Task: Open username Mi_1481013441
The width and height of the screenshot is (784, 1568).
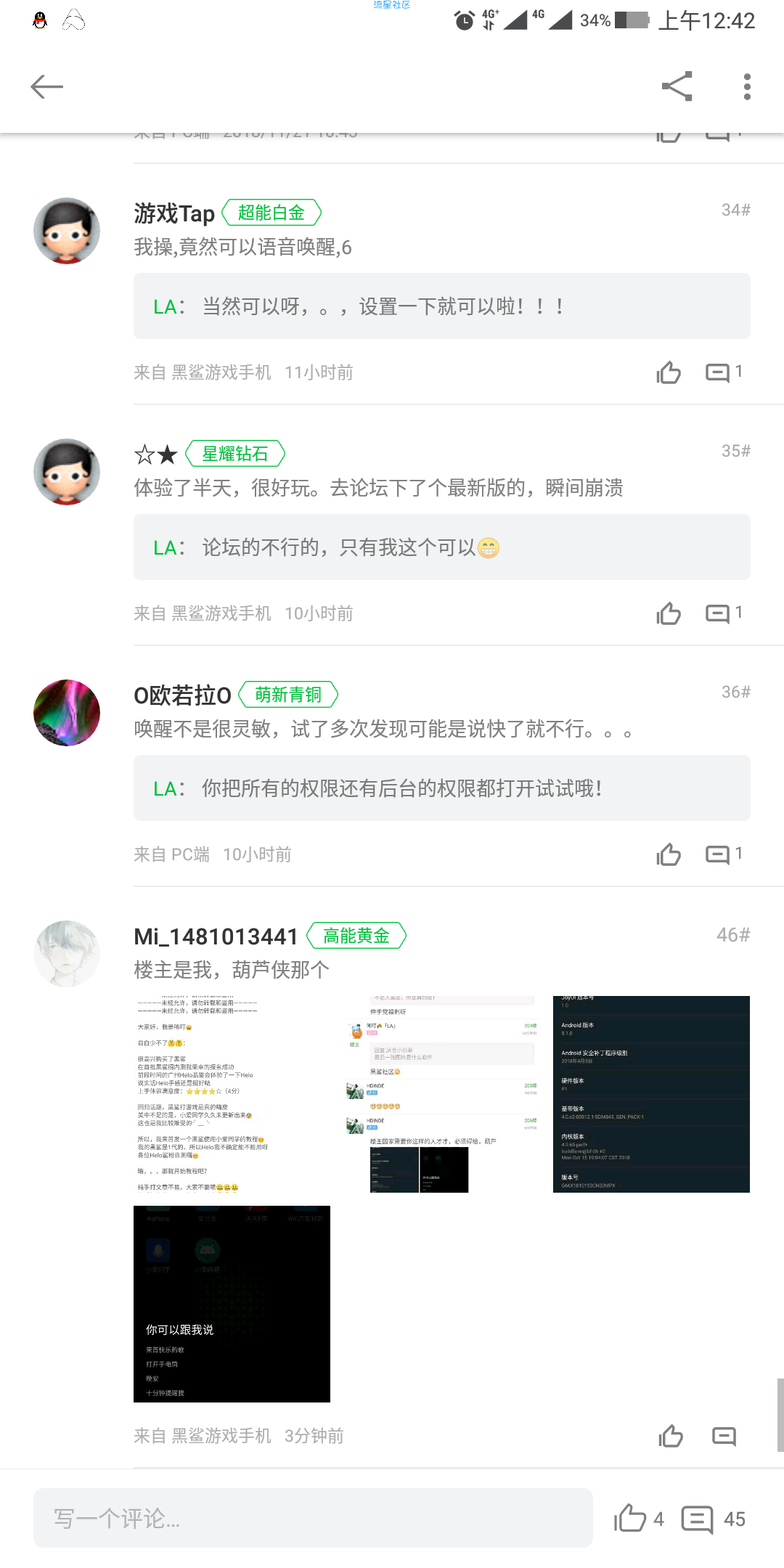Action: click(x=216, y=936)
